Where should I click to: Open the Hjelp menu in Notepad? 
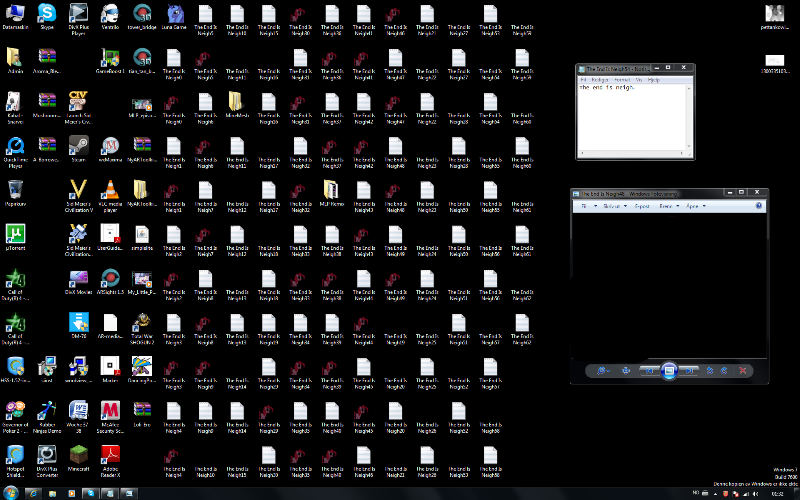tap(654, 80)
